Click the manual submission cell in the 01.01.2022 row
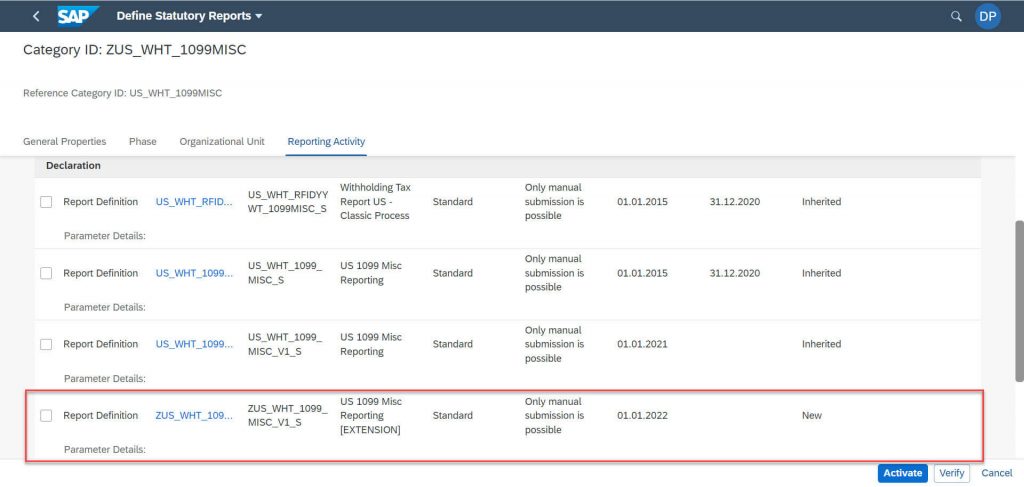The image size is (1024, 487). pyautogui.click(x=554, y=415)
